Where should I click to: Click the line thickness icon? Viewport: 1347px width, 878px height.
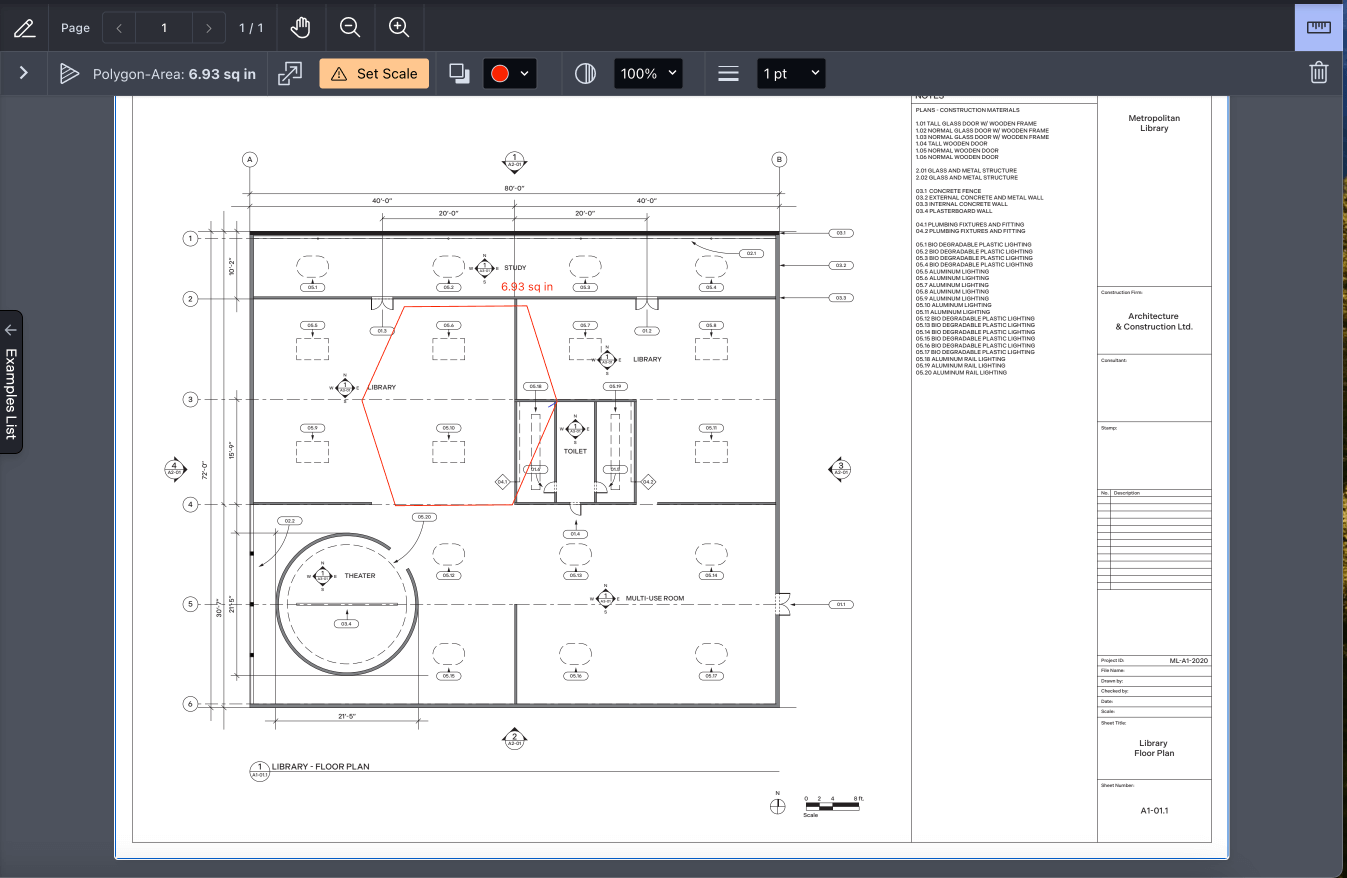pos(728,72)
